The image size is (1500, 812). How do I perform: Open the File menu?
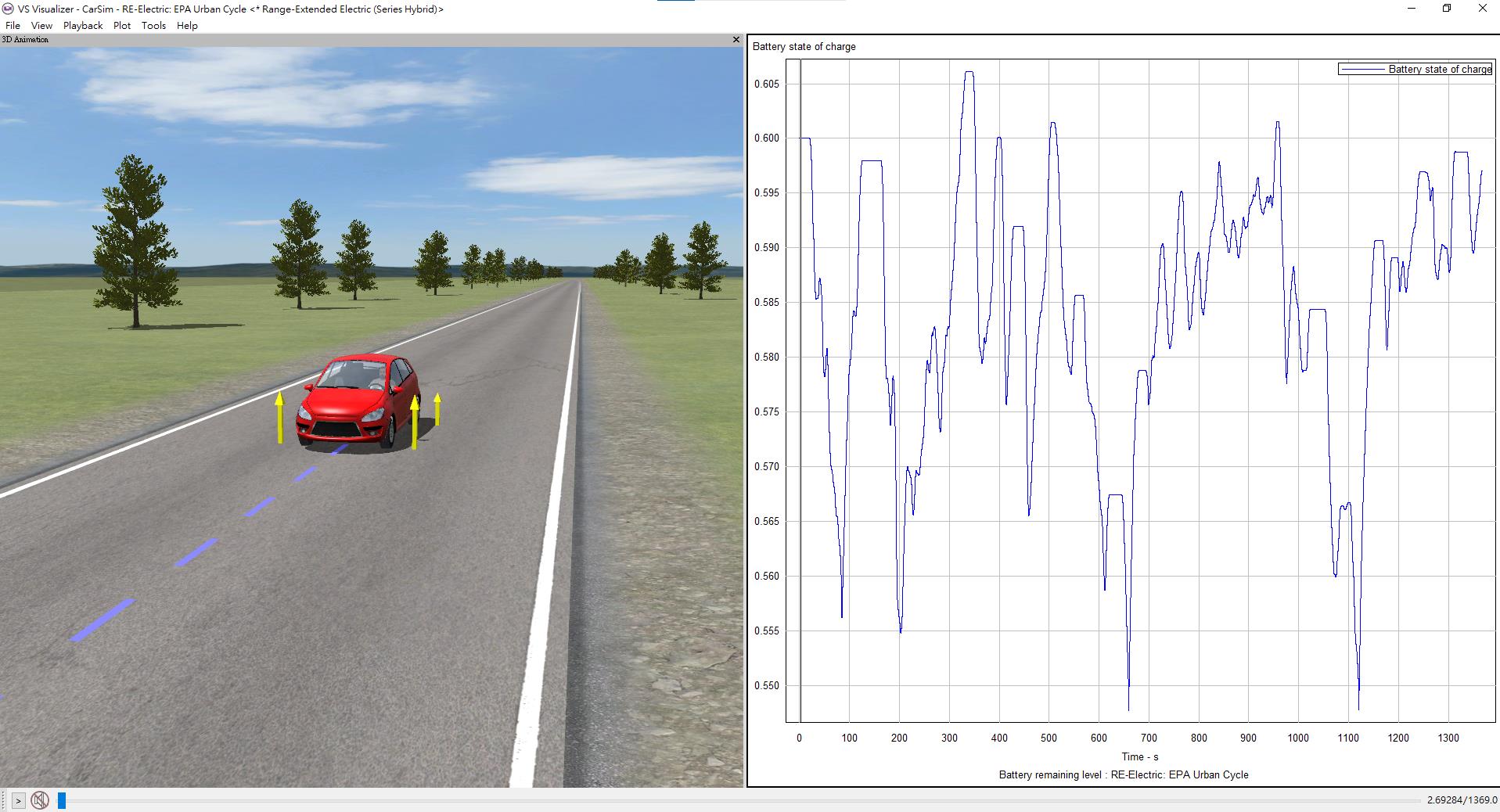point(13,25)
